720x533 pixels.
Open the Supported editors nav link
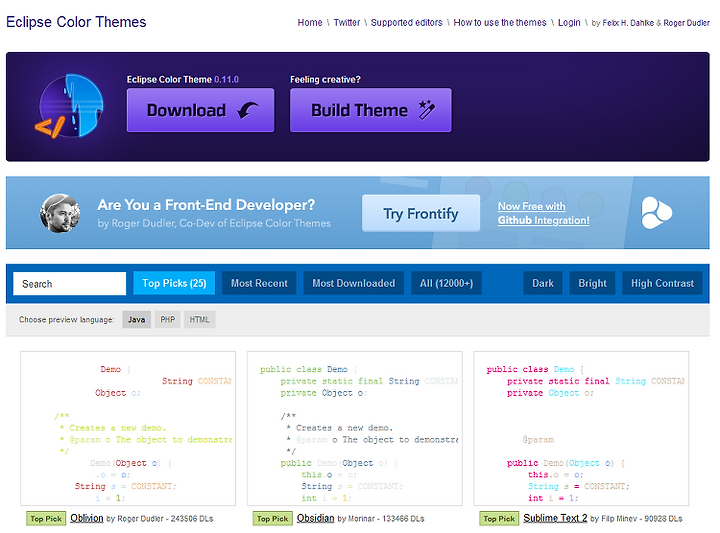pos(406,22)
